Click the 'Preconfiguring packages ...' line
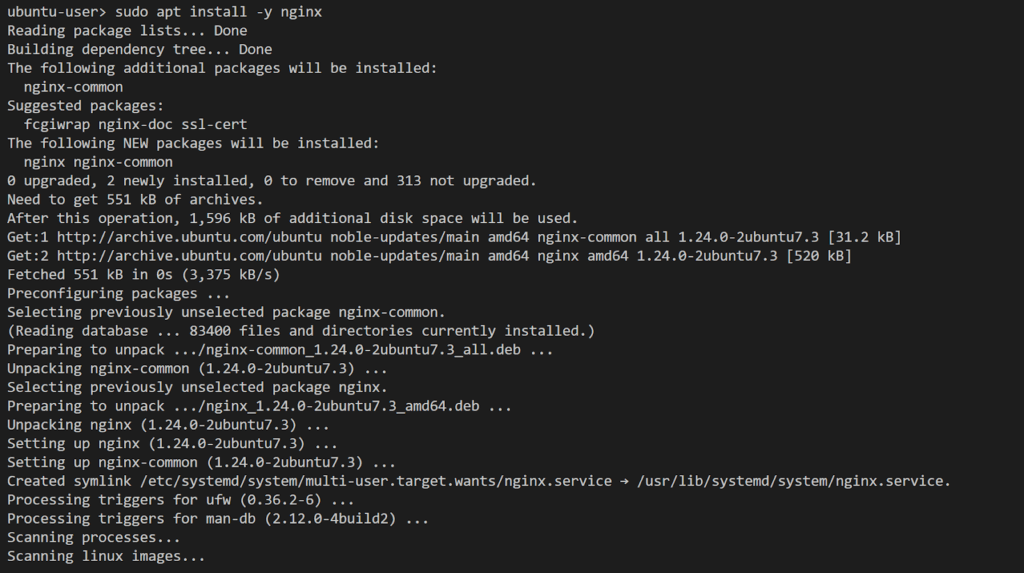The width and height of the screenshot is (1024, 573). pyautogui.click(x=119, y=294)
